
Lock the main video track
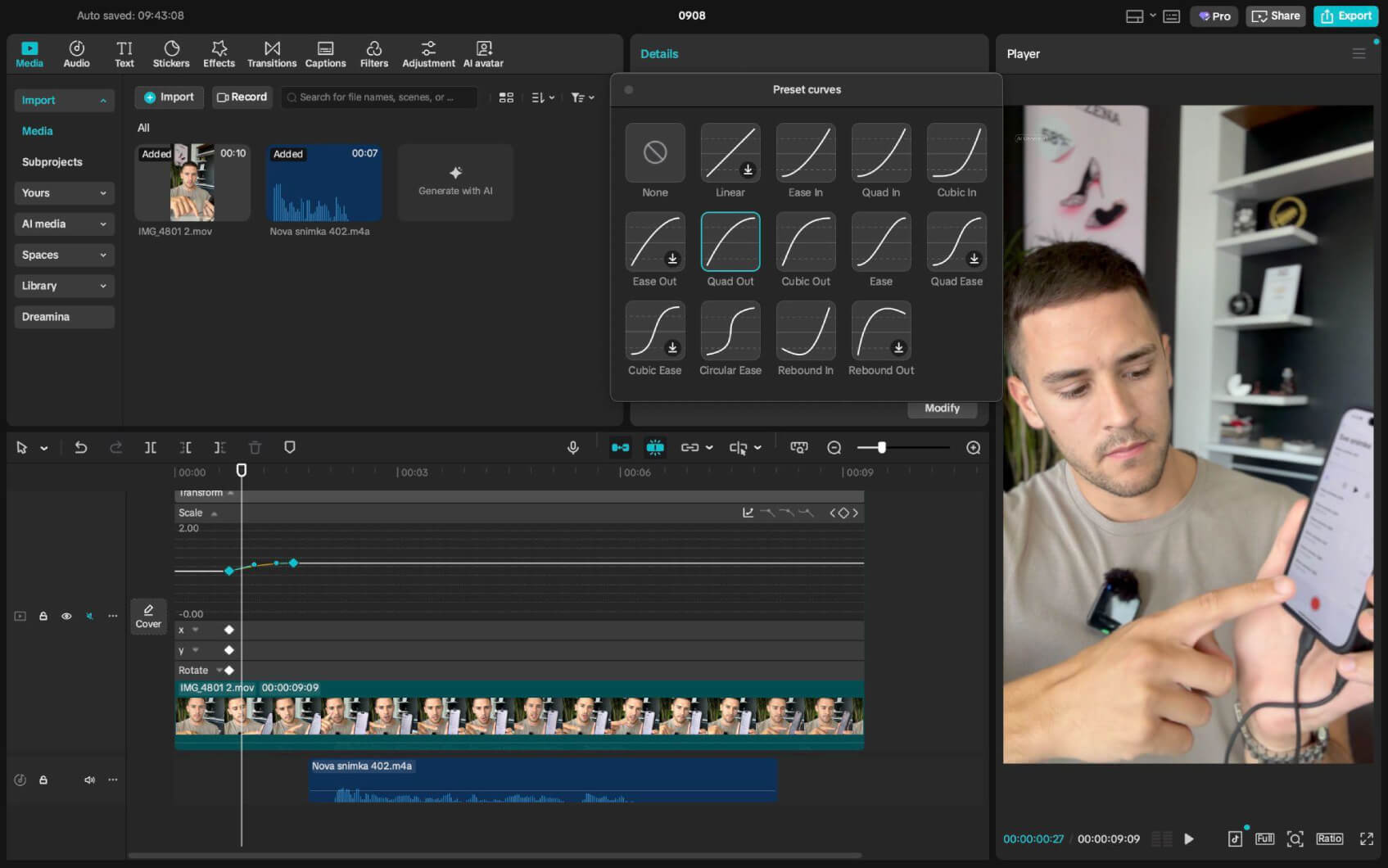pyautogui.click(x=43, y=616)
